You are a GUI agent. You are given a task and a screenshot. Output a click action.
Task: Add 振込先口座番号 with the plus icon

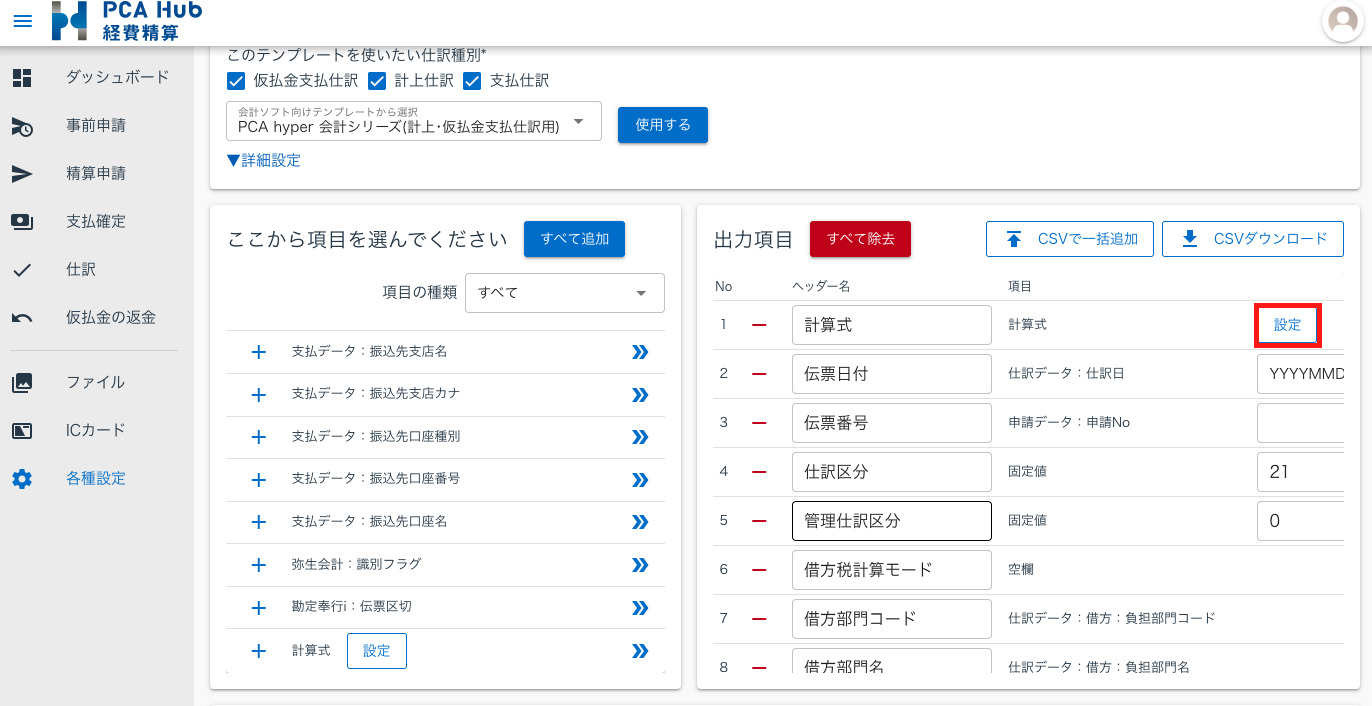[258, 480]
